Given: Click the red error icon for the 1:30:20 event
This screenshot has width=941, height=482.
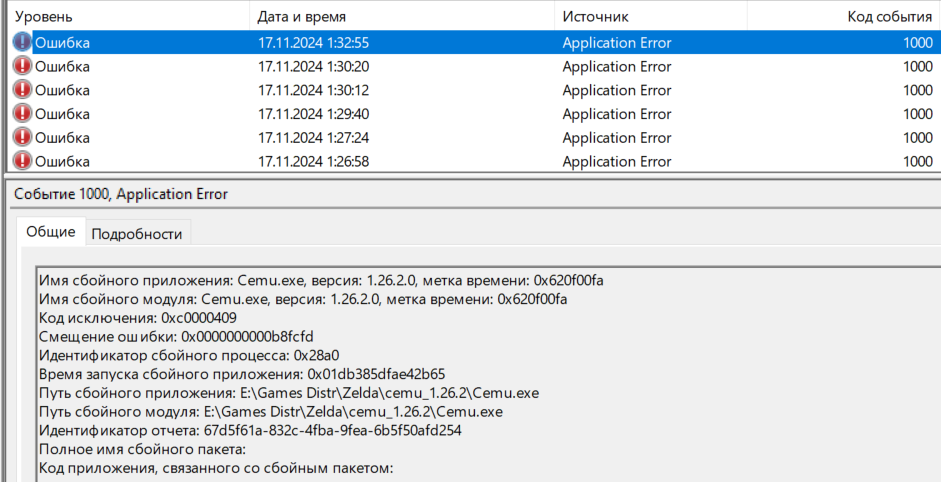Looking at the screenshot, I should point(22,66).
